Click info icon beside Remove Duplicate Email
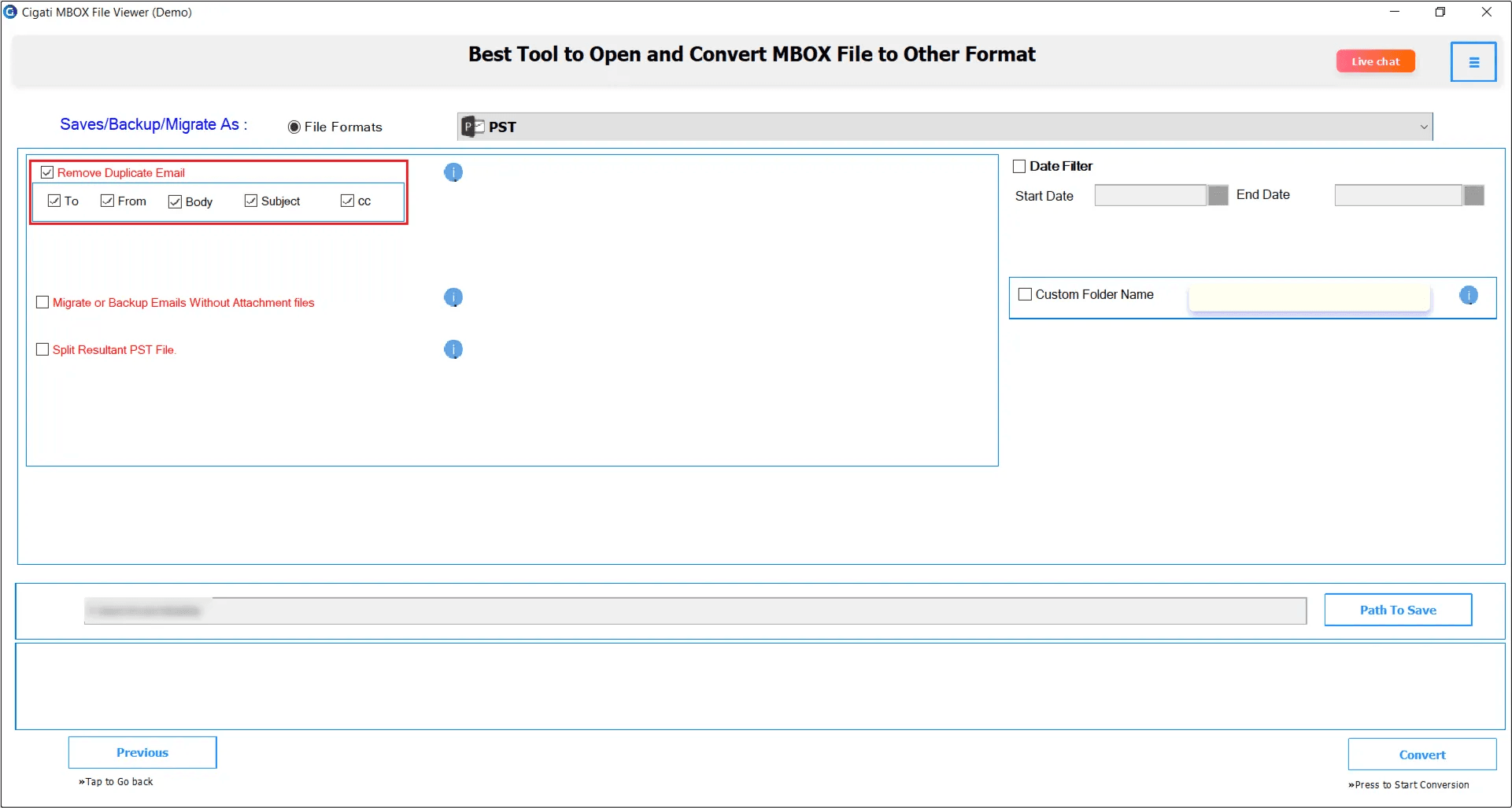The image size is (1512, 808). (x=453, y=172)
